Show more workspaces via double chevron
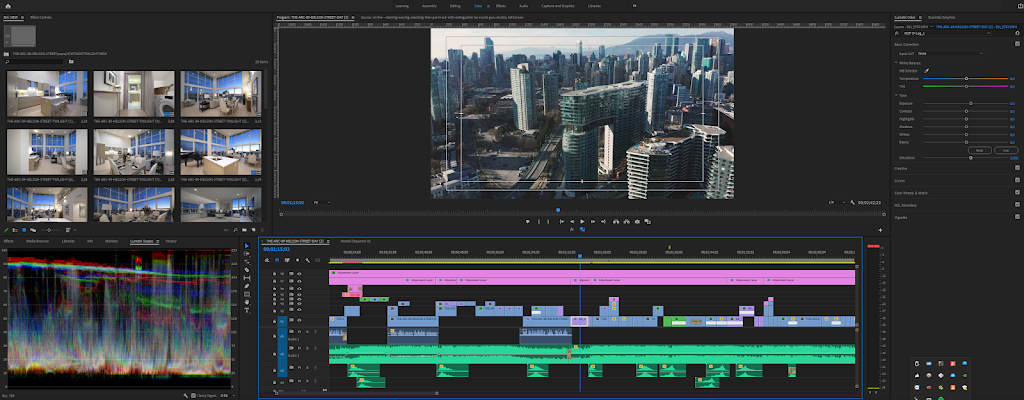Image resolution: width=1024 pixels, height=400 pixels. [633, 6]
